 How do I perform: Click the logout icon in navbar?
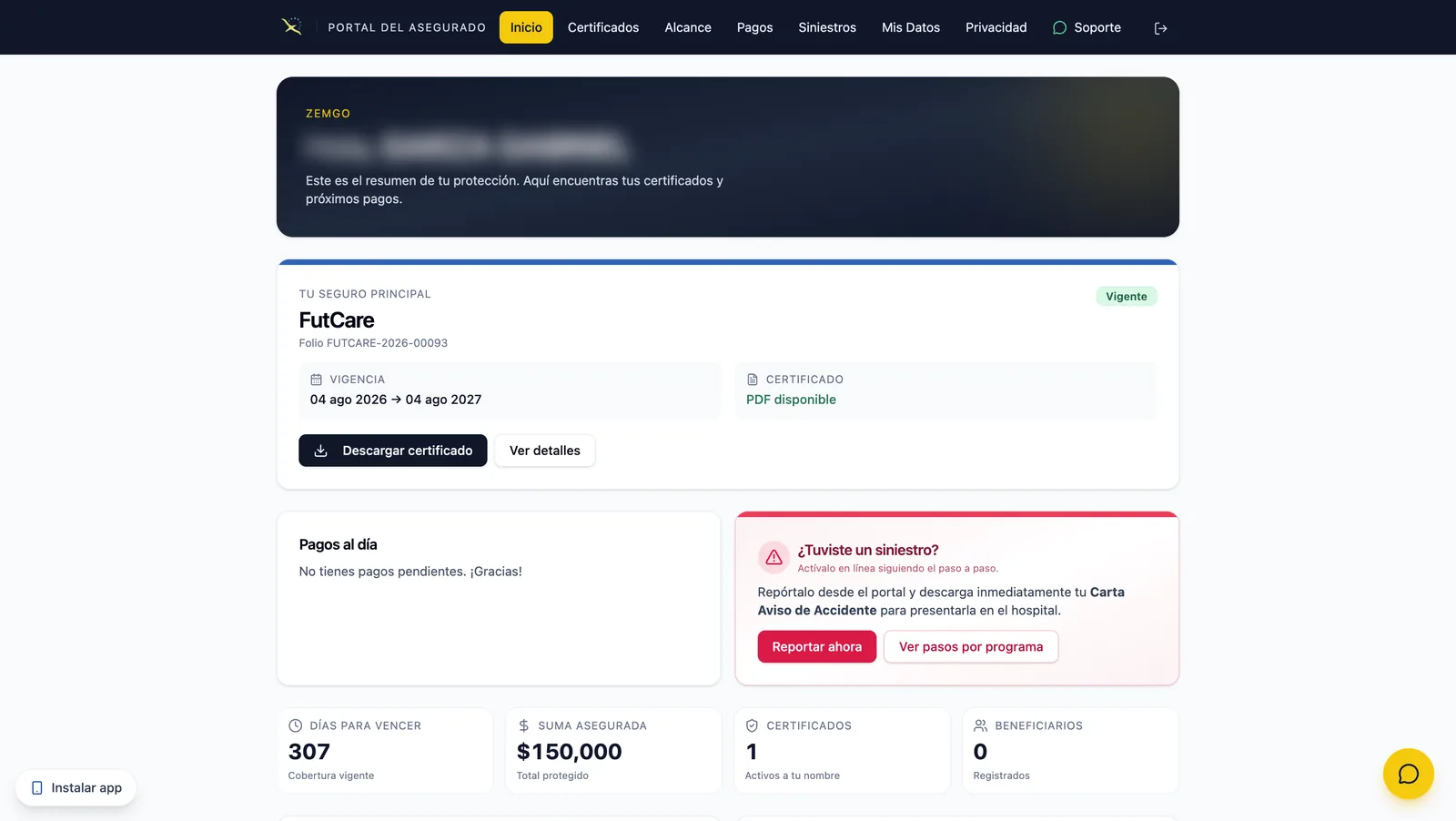click(1160, 28)
